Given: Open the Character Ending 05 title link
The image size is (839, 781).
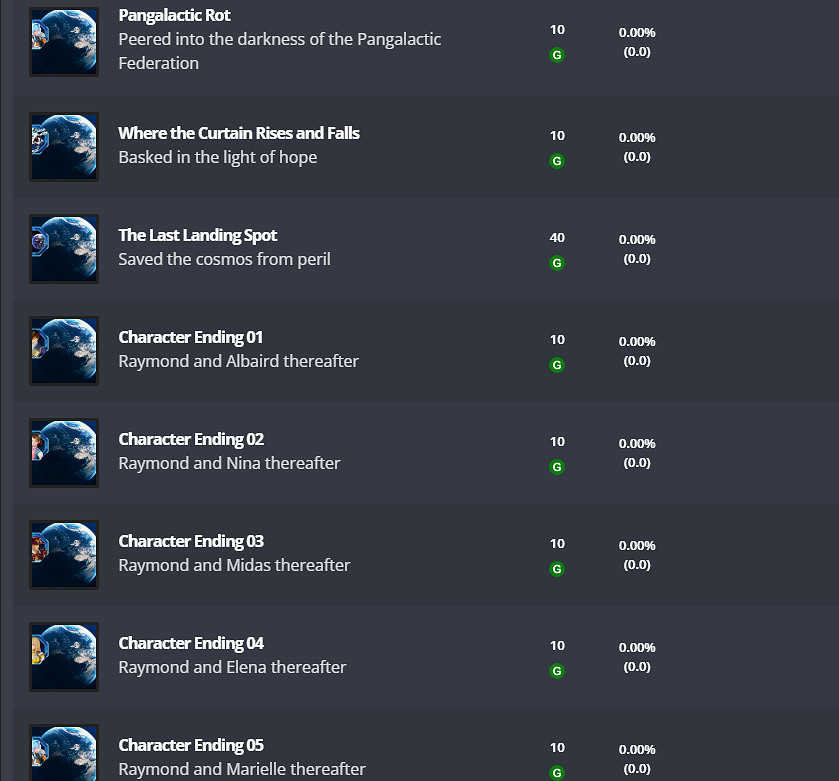Looking at the screenshot, I should (x=191, y=745).
